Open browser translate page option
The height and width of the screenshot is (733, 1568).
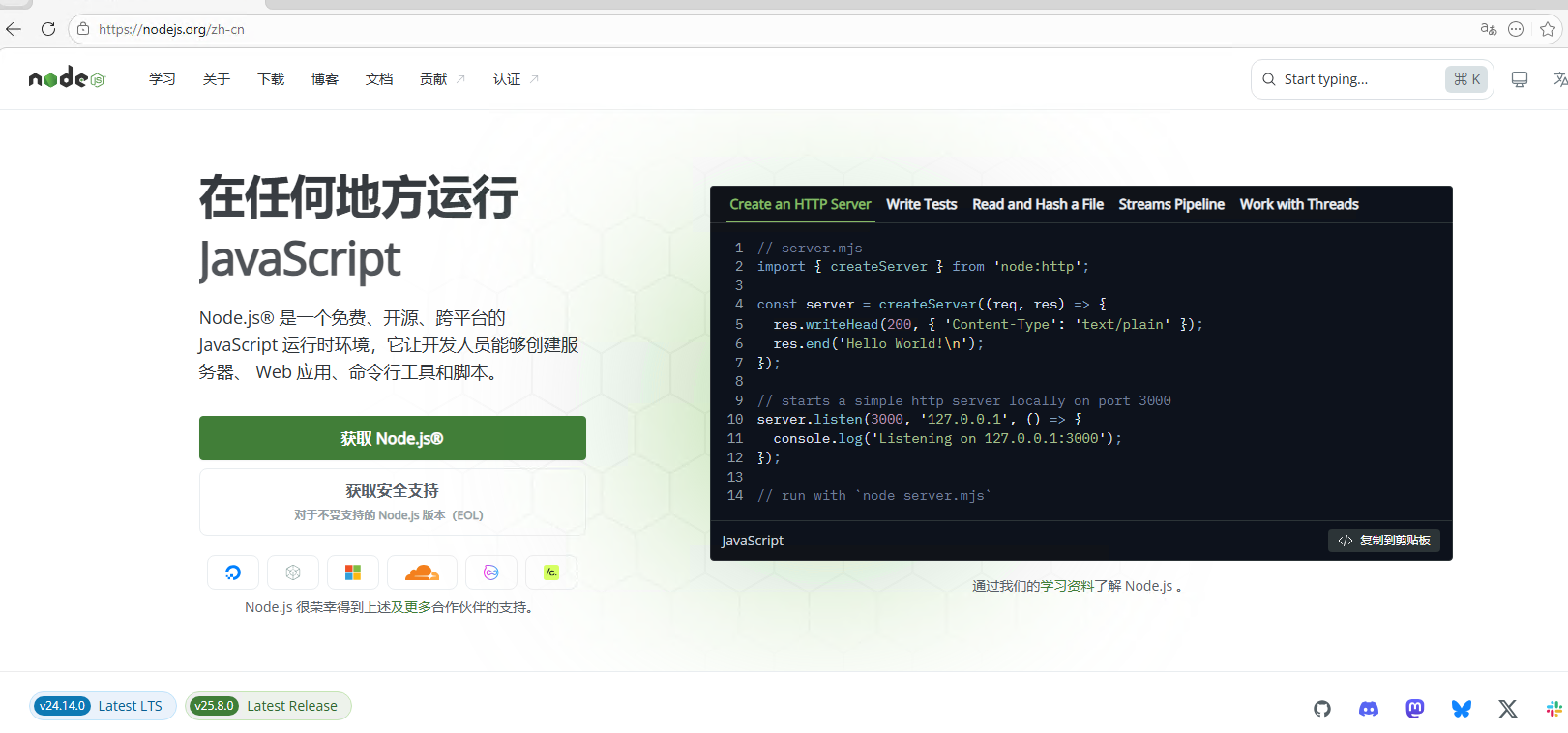[1489, 29]
